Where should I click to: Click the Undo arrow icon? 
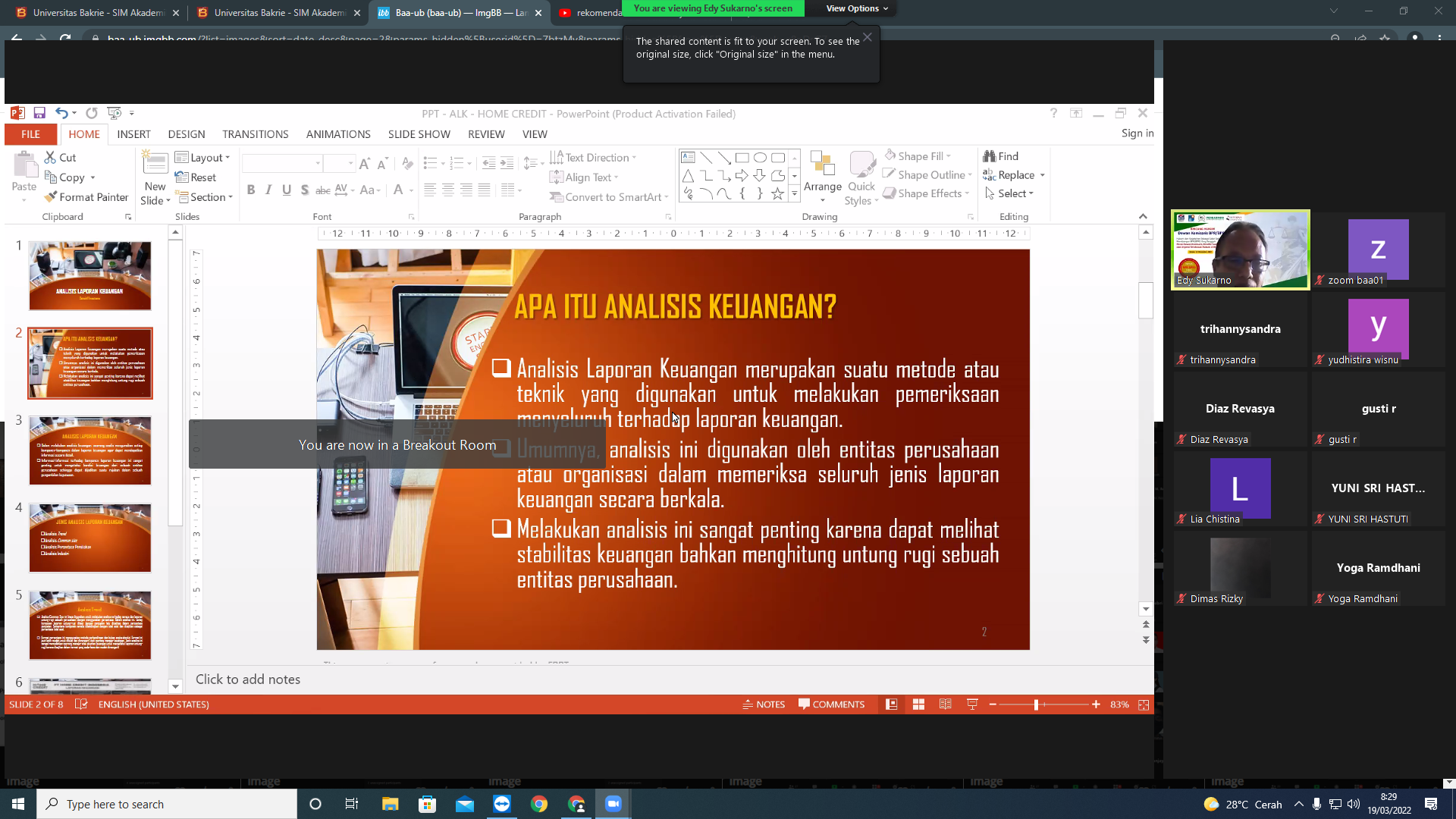[x=61, y=113]
